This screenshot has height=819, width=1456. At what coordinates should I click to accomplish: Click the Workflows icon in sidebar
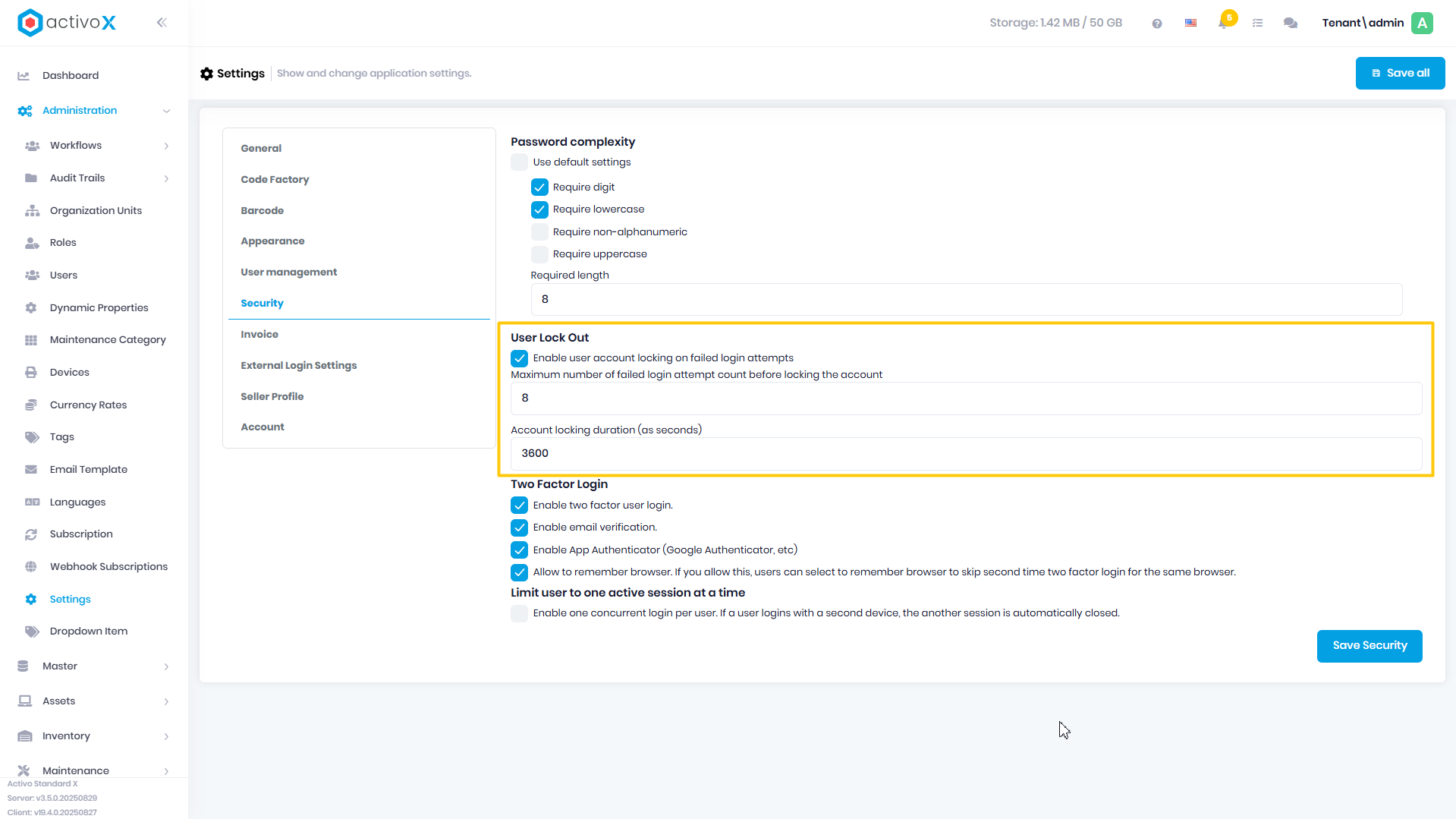tap(32, 146)
